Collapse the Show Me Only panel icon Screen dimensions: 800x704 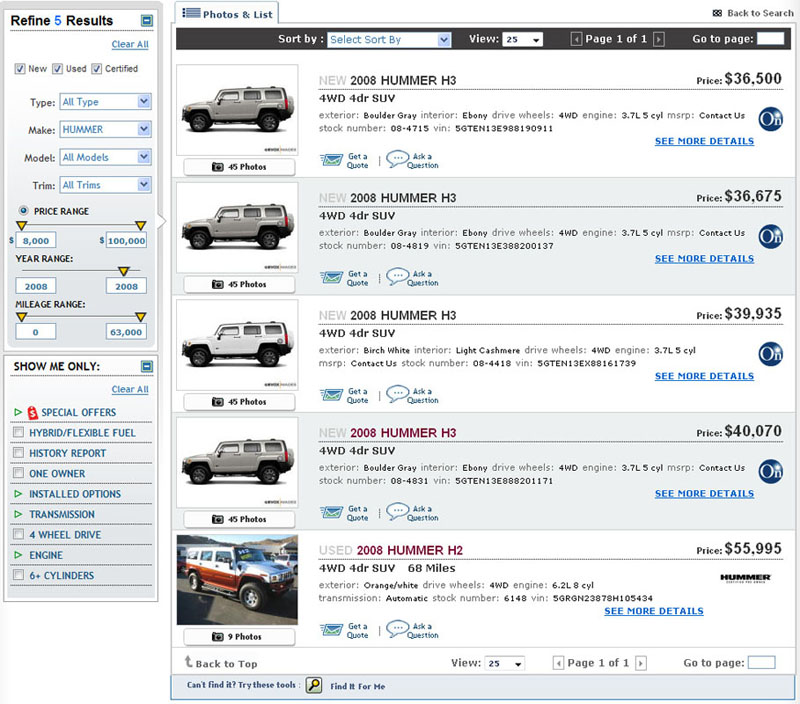click(x=146, y=366)
